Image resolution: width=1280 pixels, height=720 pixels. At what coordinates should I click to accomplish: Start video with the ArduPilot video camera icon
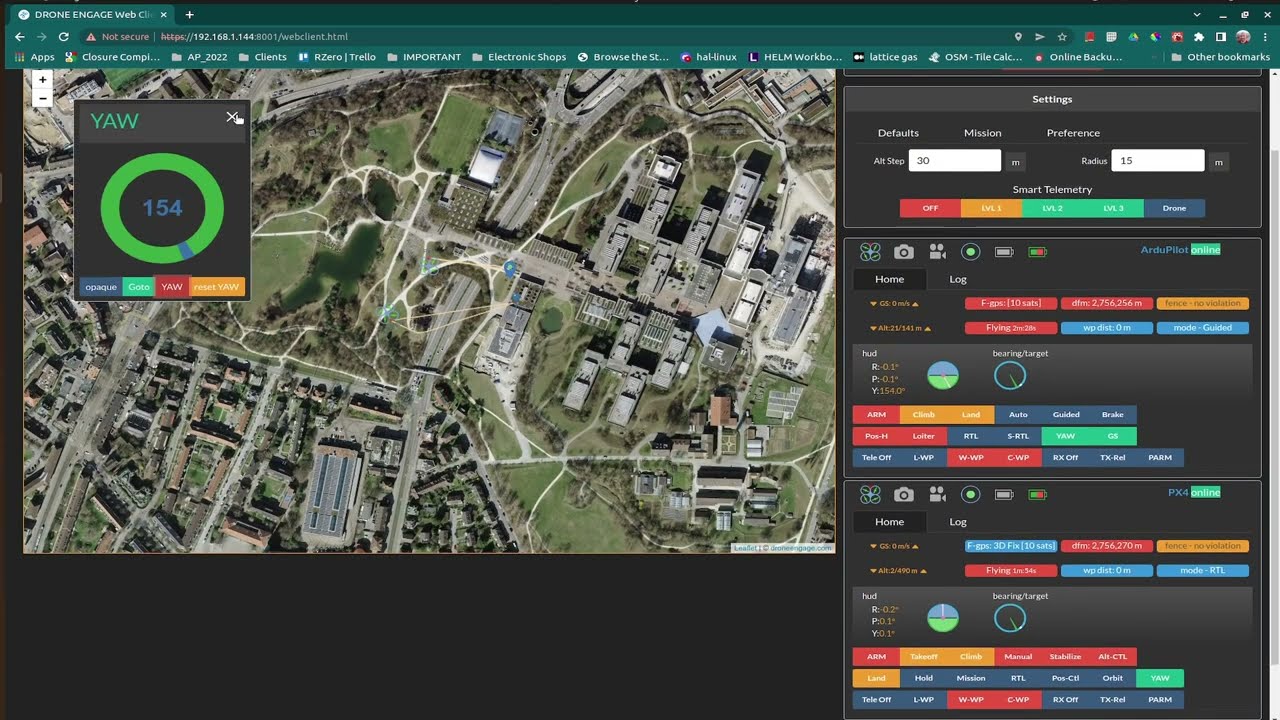(937, 252)
